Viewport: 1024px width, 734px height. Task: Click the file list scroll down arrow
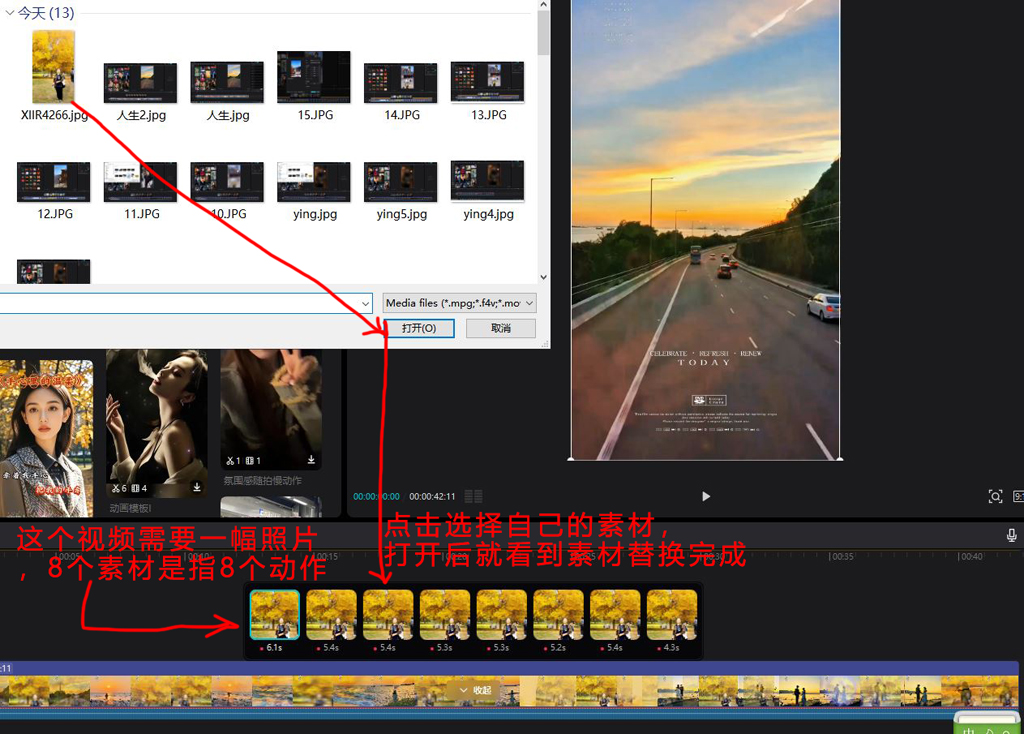pyautogui.click(x=543, y=277)
